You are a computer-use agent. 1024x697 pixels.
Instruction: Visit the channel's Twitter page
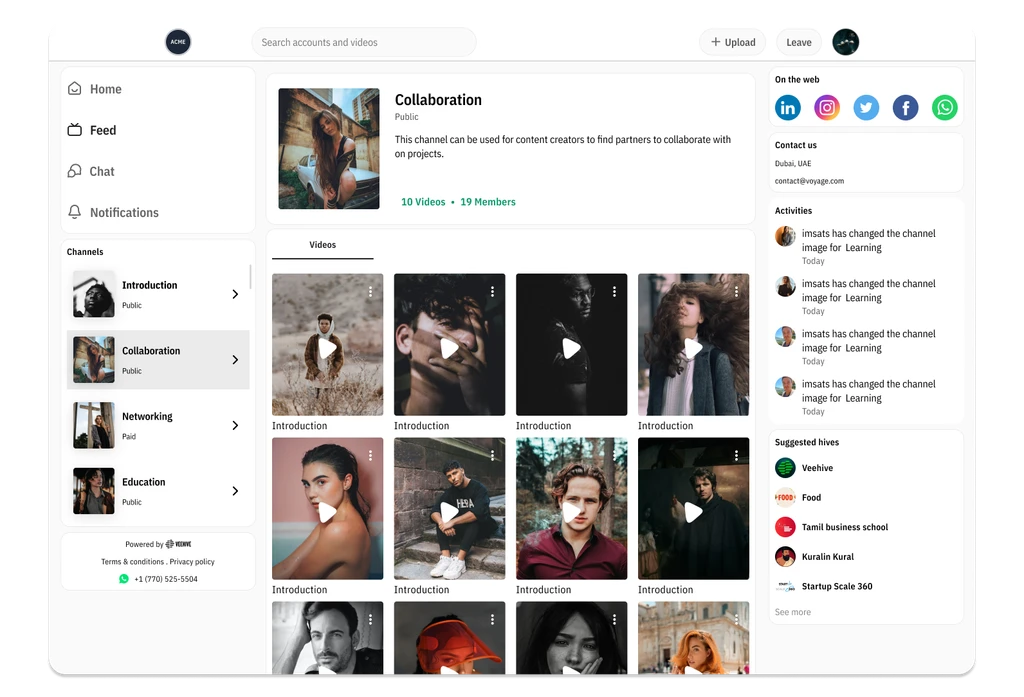[x=866, y=107]
